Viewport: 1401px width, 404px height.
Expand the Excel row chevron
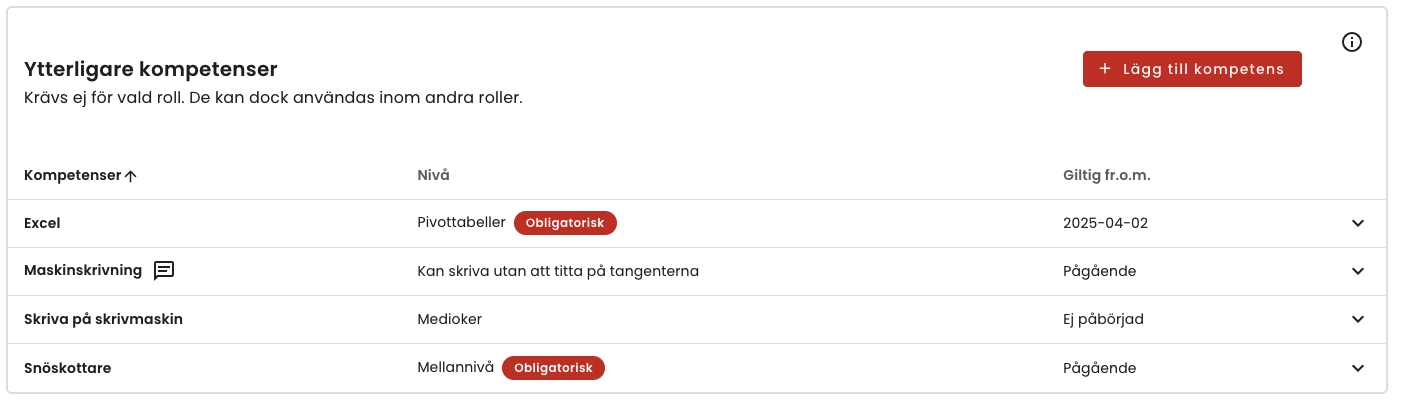click(x=1358, y=223)
